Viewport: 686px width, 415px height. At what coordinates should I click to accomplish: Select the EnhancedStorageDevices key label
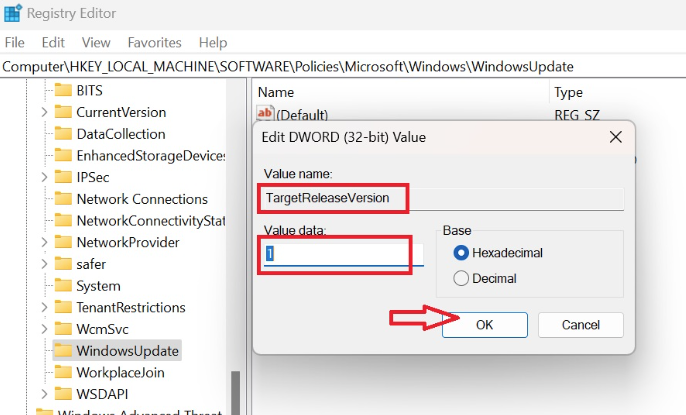(x=151, y=155)
